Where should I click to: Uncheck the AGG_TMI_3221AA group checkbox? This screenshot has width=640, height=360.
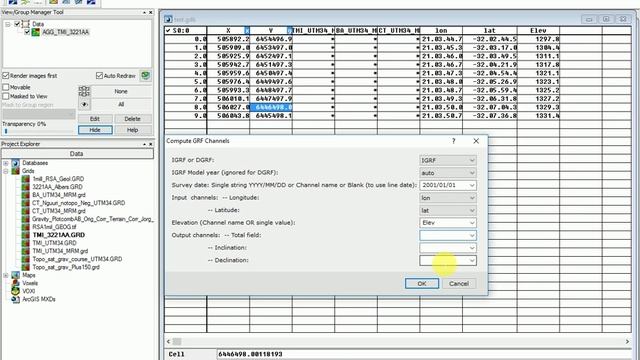[27, 32]
